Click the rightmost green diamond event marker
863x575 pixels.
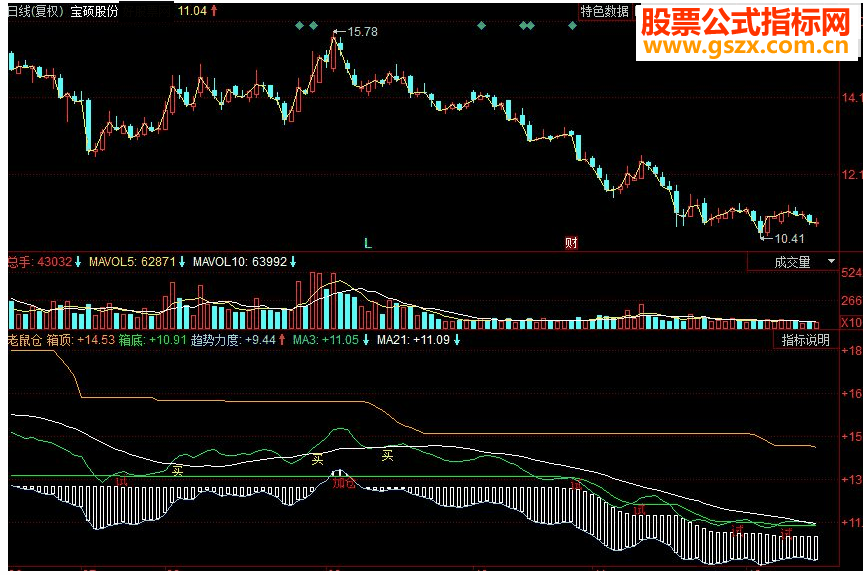572,25
